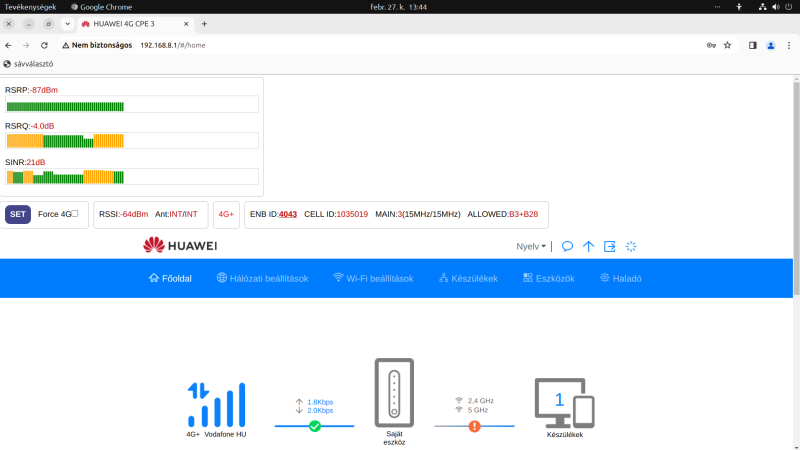Open ENB ID 4043 link
The width and height of the screenshot is (800, 450).
(288, 214)
